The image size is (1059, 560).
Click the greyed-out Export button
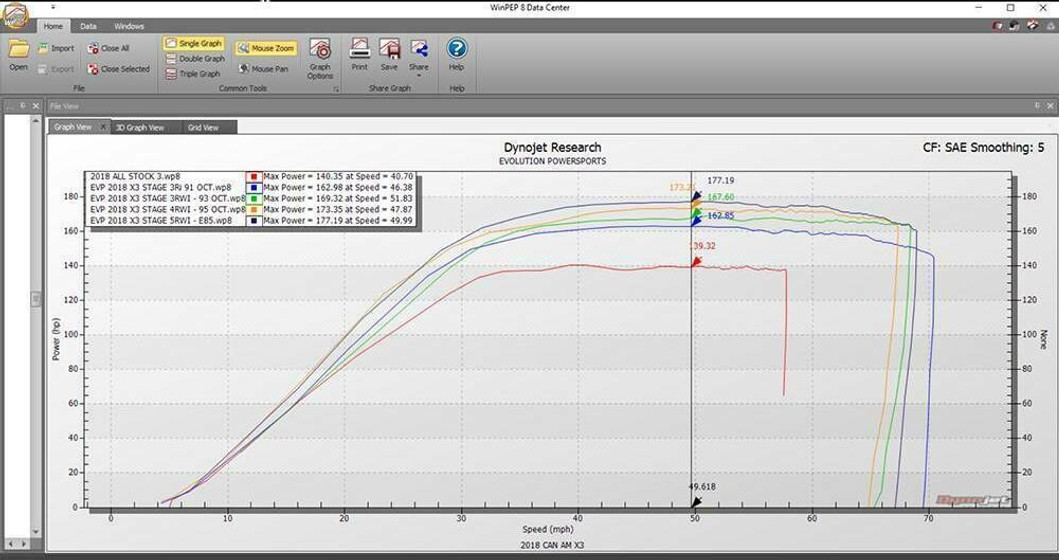click(56, 69)
